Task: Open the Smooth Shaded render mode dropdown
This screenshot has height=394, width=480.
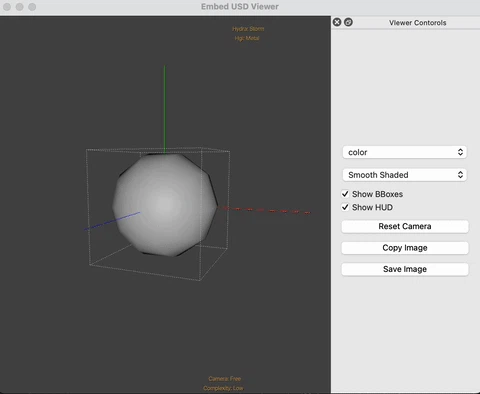Action: [x=404, y=175]
